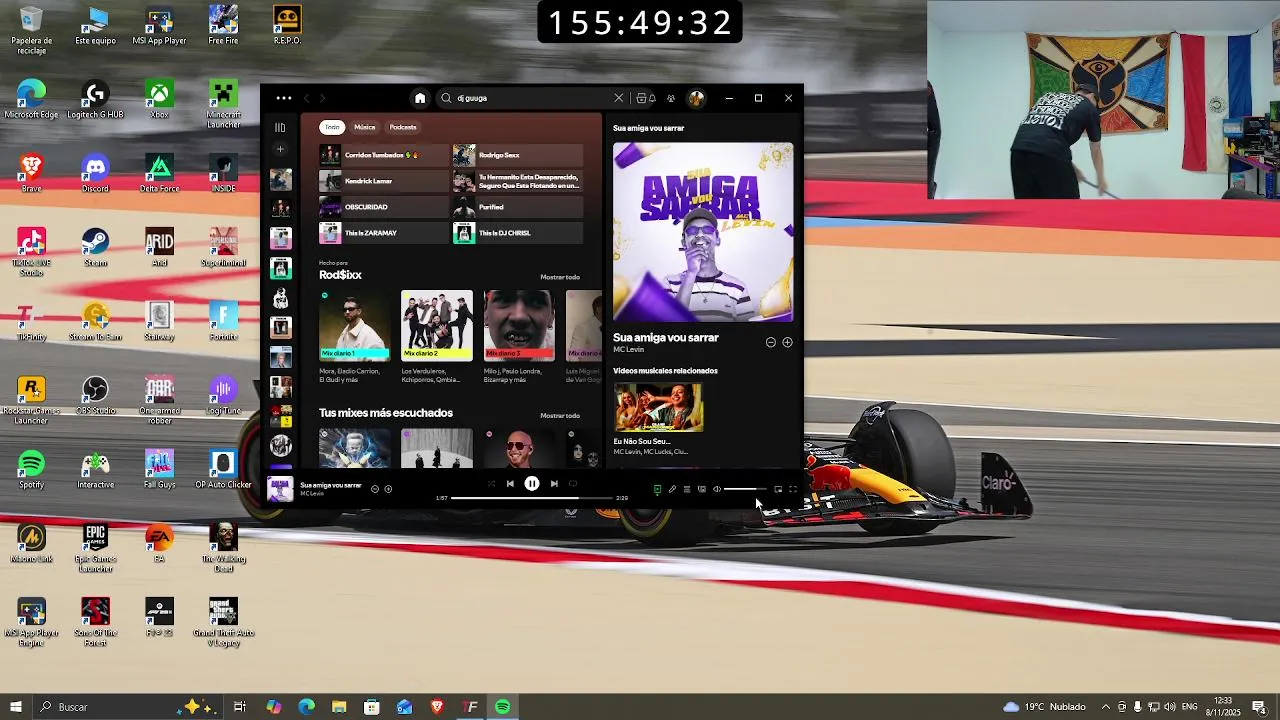Viewport: 1280px width, 720px height.
Task: Open Sua amiga vou sarrar album art
Action: point(703,232)
